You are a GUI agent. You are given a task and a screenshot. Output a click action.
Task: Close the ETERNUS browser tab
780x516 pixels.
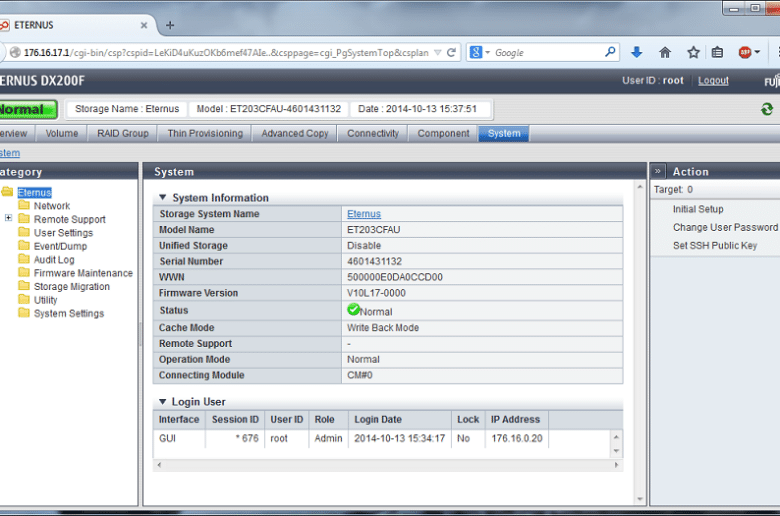pyautogui.click(x=144, y=25)
